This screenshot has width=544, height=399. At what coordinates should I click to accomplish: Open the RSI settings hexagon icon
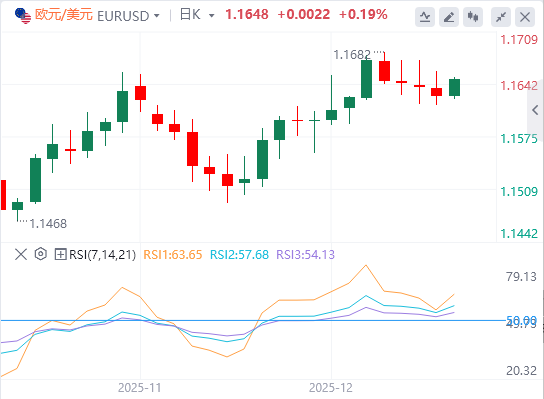pos(41,254)
